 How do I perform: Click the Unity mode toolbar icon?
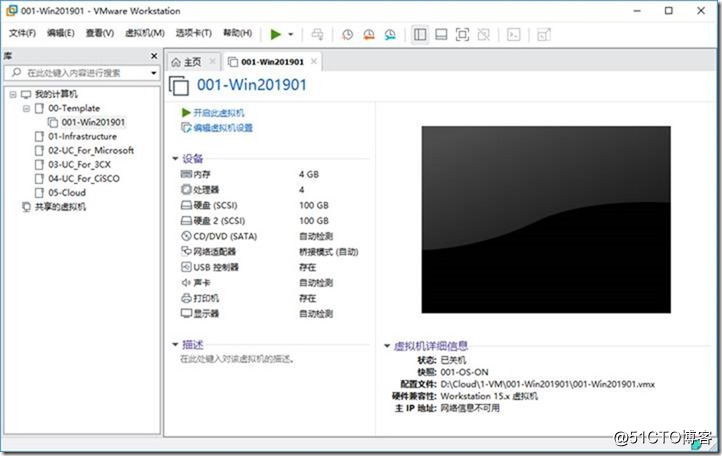pos(483,34)
